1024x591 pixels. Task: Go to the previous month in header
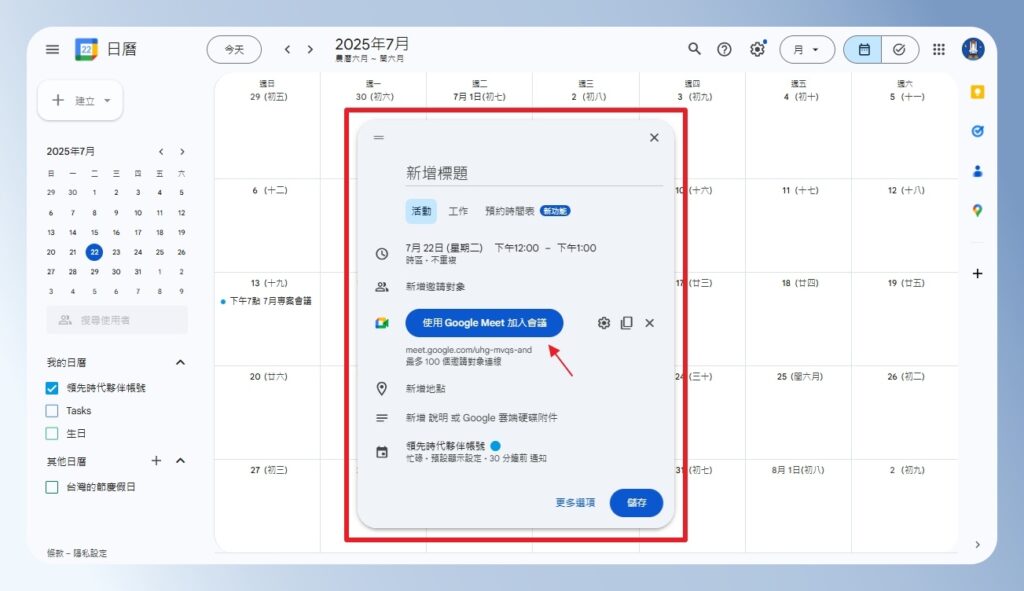pyautogui.click(x=287, y=50)
